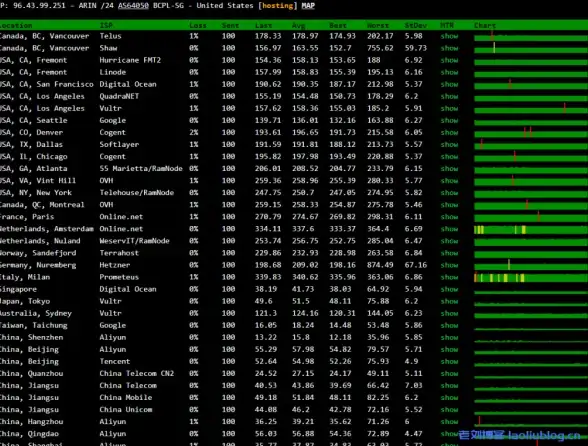
Task: Show MTR for Vint Hill OVH row
Action: click(449, 180)
